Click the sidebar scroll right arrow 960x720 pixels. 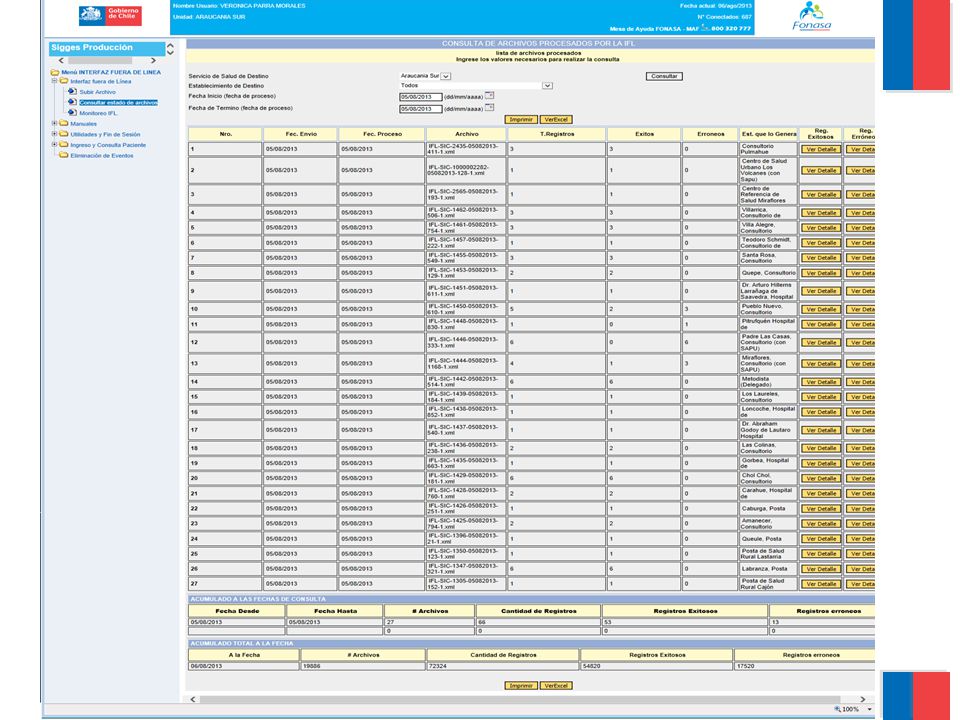pyautogui.click(x=153, y=61)
